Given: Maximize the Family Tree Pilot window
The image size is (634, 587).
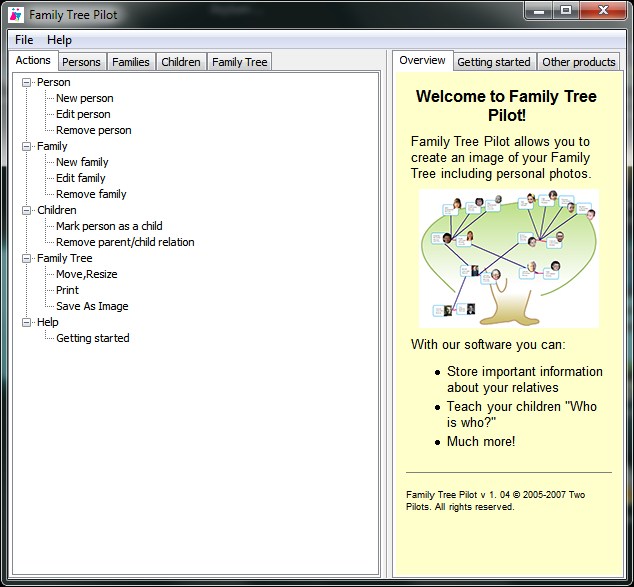Looking at the screenshot, I should 566,10.
